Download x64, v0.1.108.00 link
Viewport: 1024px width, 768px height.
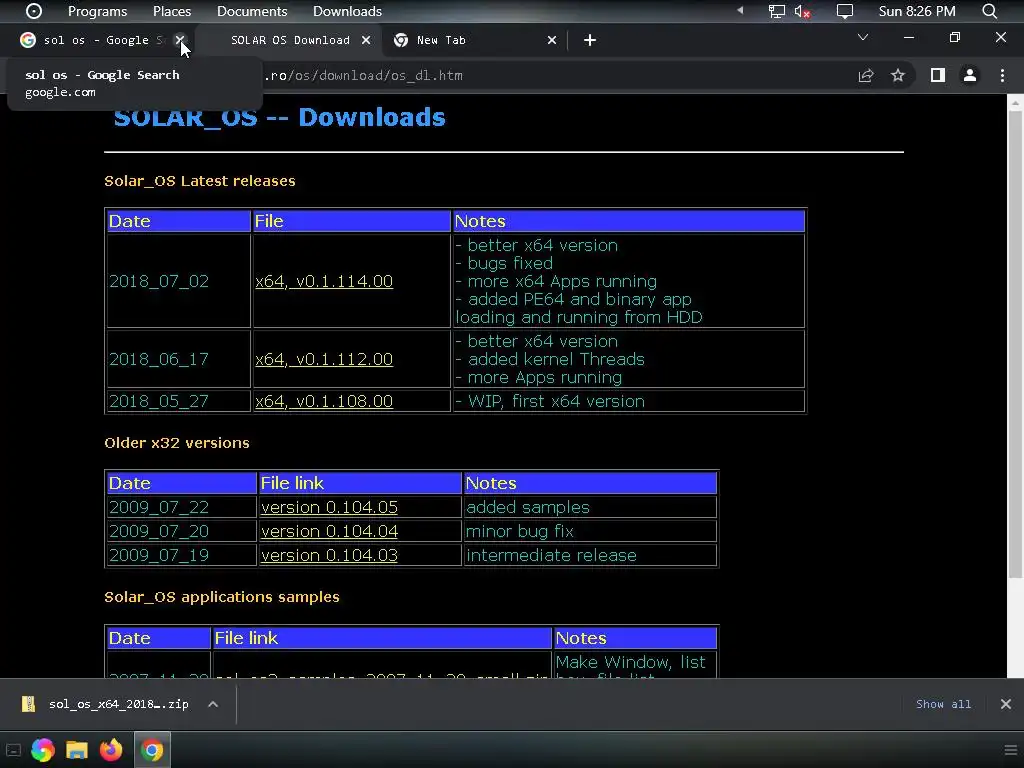(324, 401)
